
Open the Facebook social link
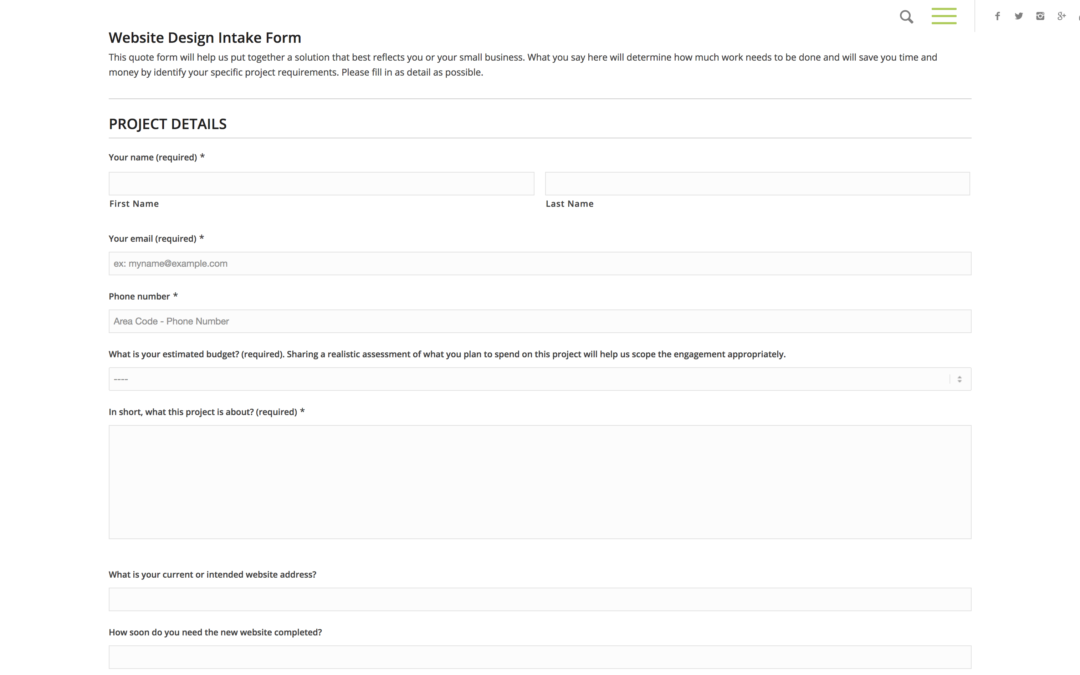tap(997, 16)
